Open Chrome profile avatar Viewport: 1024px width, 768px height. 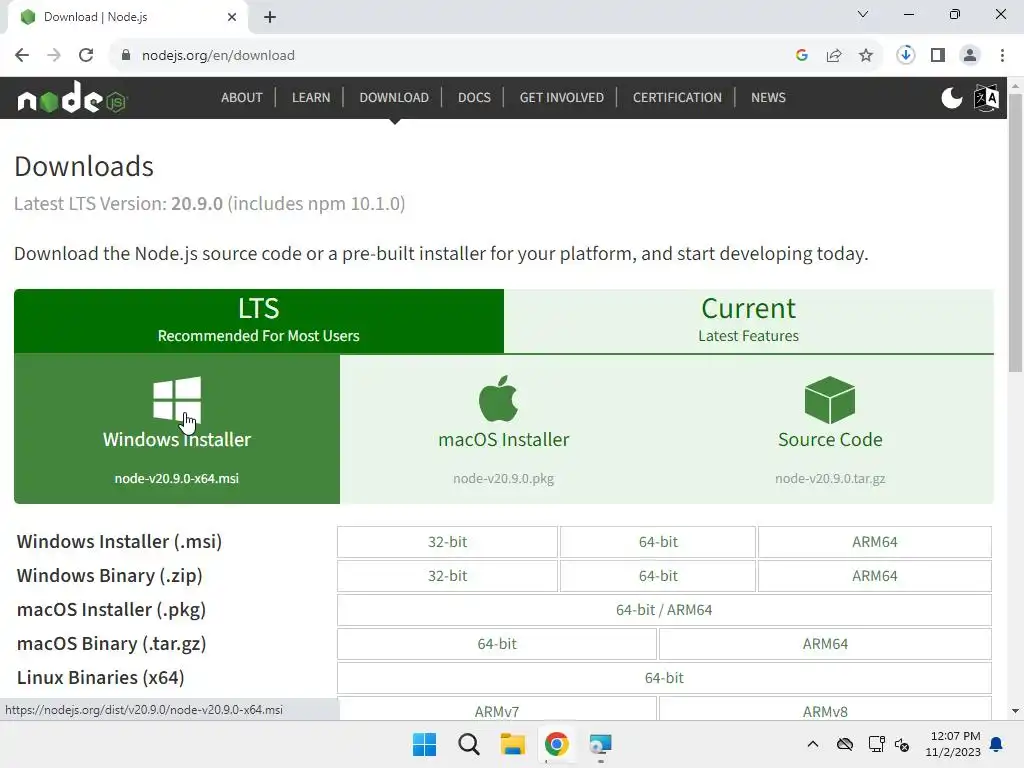[970, 56]
